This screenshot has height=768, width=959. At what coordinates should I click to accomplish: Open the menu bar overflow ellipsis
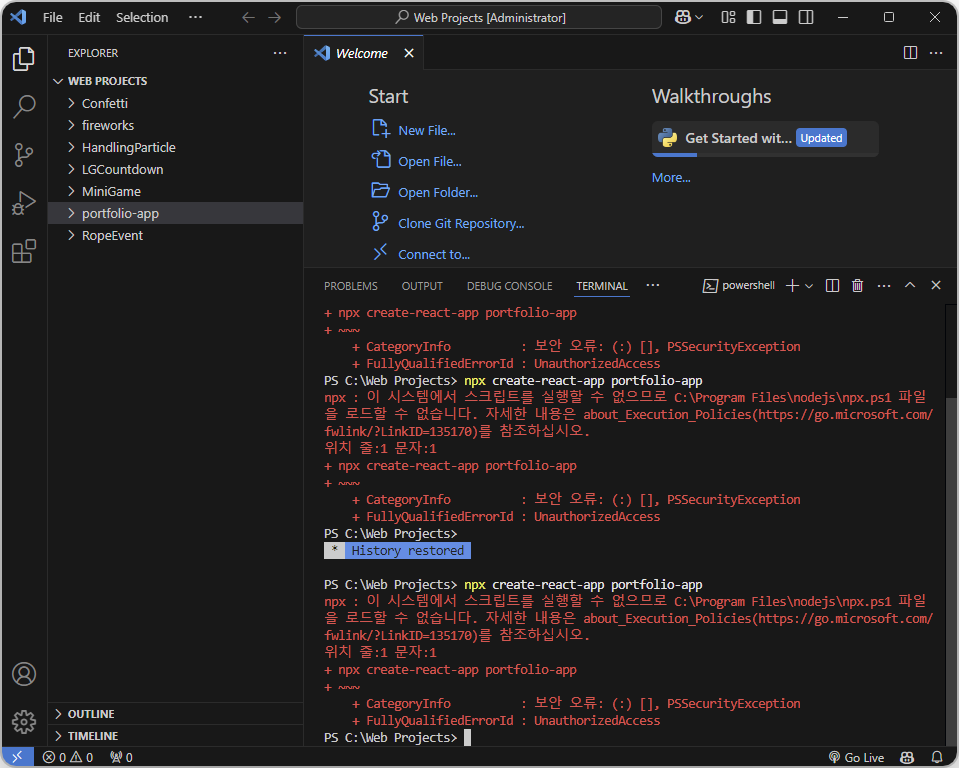click(x=195, y=17)
